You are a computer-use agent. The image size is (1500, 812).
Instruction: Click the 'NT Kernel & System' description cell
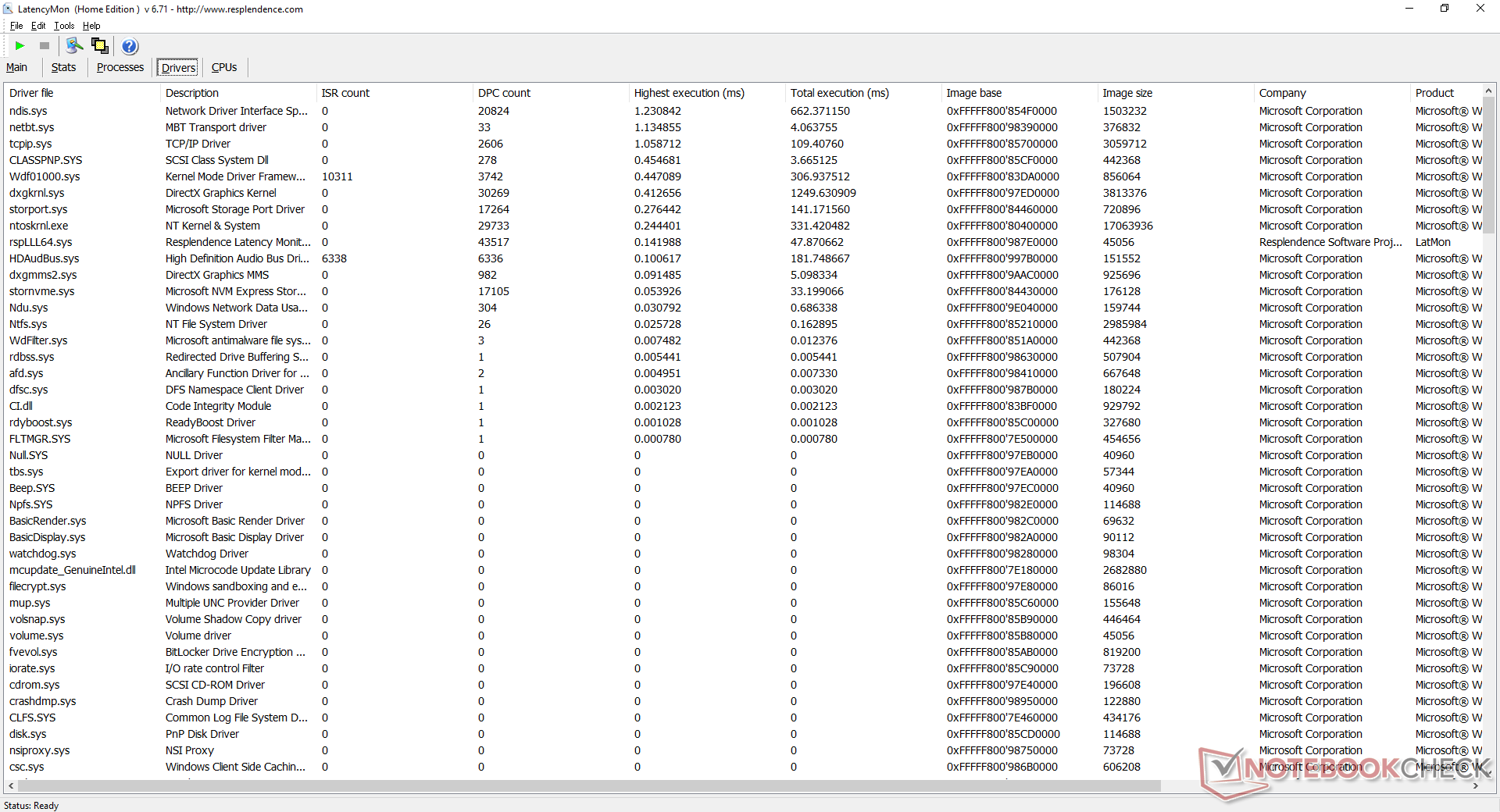coord(212,226)
